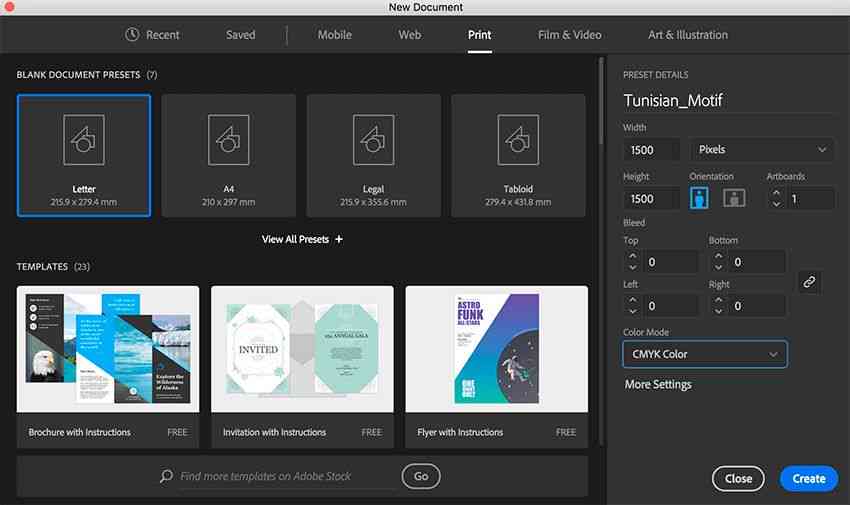The height and width of the screenshot is (505, 850).
Task: Click the presets panel vertical scrollbar
Action: pyautogui.click(x=601, y=101)
